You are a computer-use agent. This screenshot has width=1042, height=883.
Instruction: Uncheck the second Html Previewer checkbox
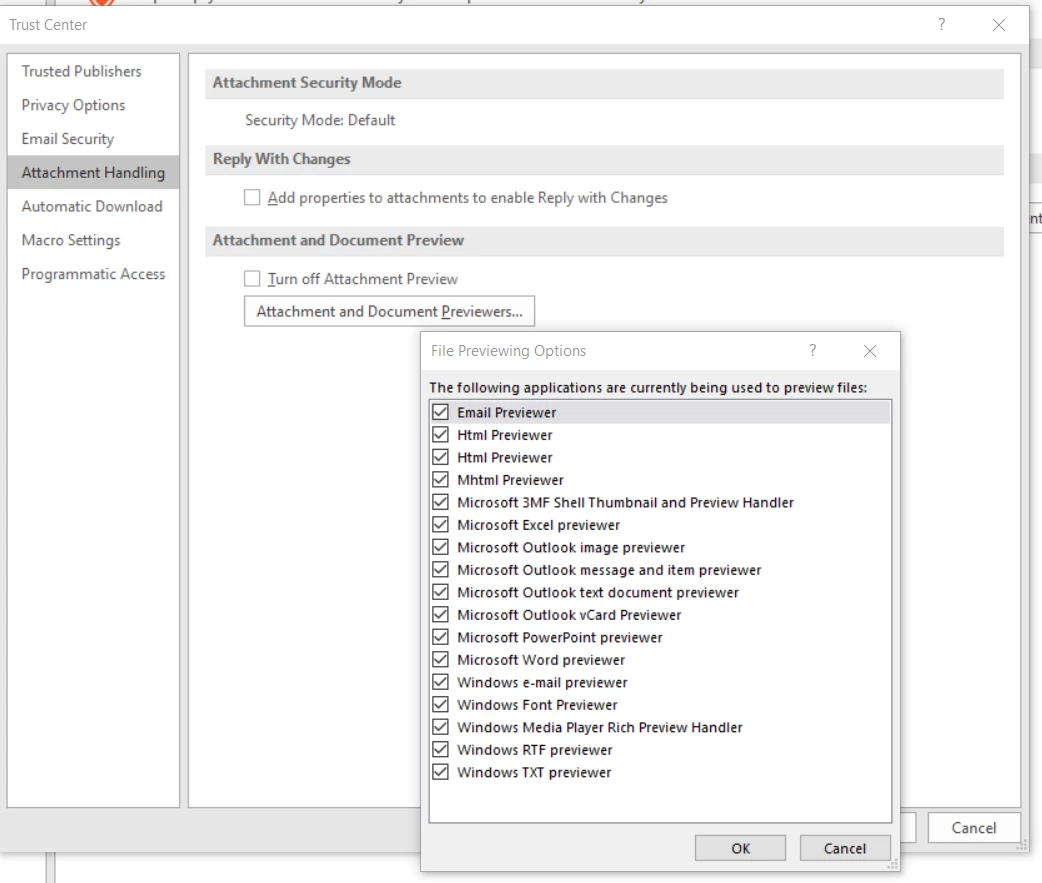tap(440, 457)
